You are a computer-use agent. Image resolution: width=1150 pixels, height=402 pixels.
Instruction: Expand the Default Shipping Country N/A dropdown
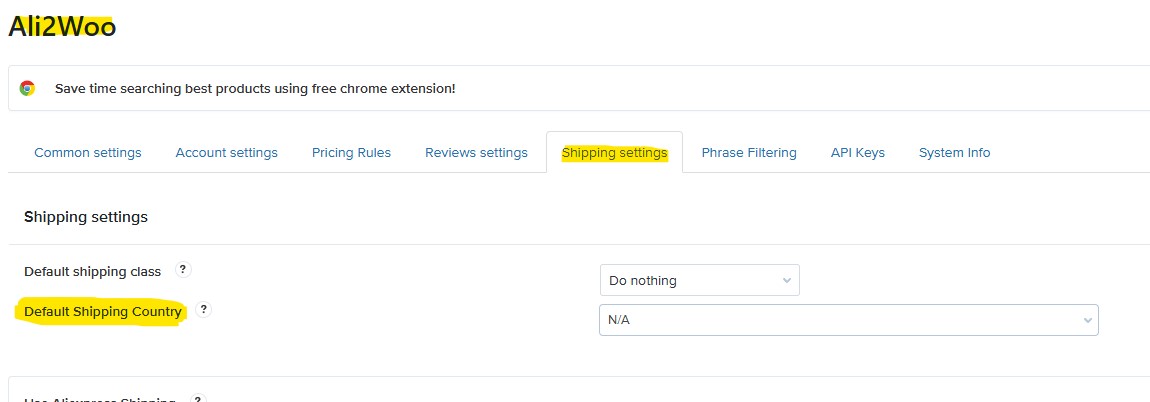tap(848, 320)
